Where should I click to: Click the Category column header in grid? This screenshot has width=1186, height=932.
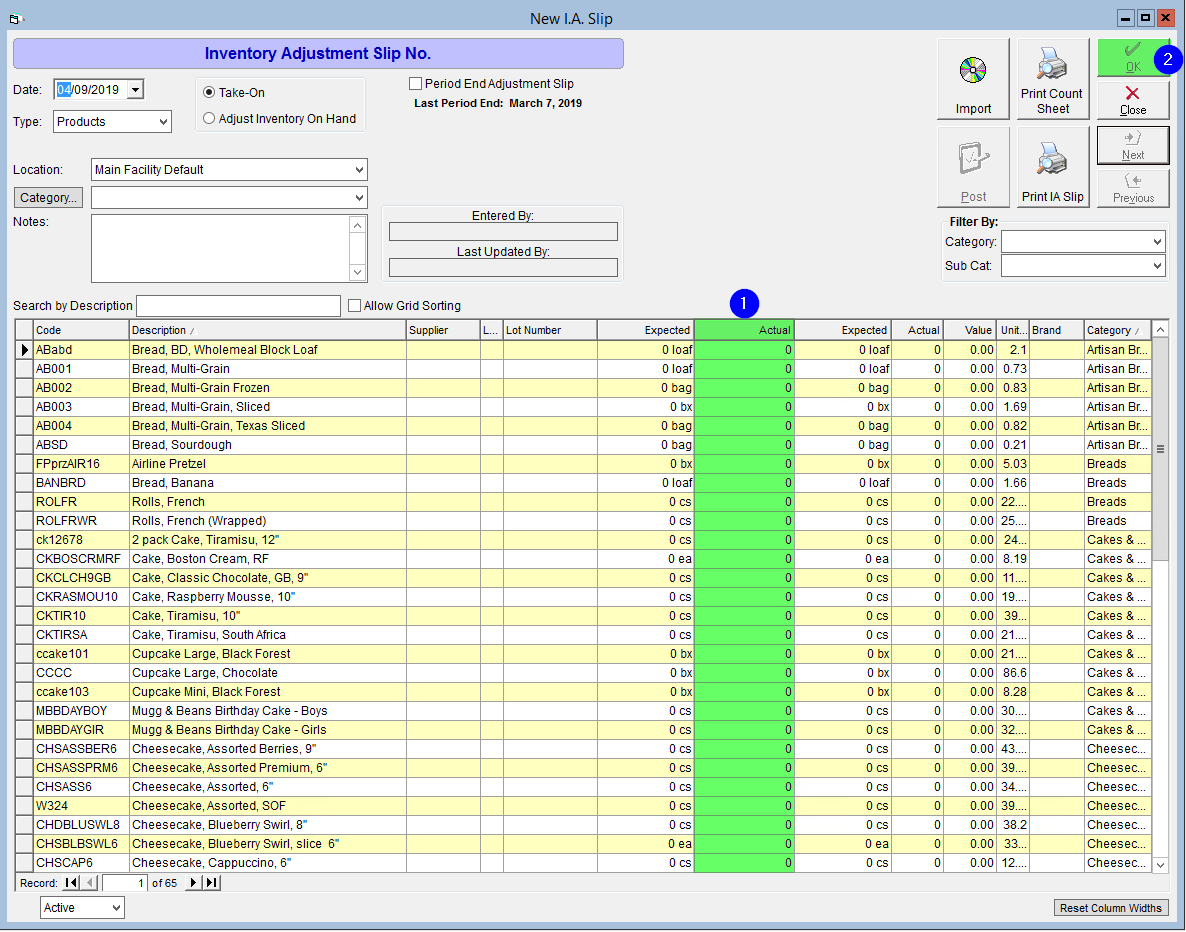[1117, 330]
